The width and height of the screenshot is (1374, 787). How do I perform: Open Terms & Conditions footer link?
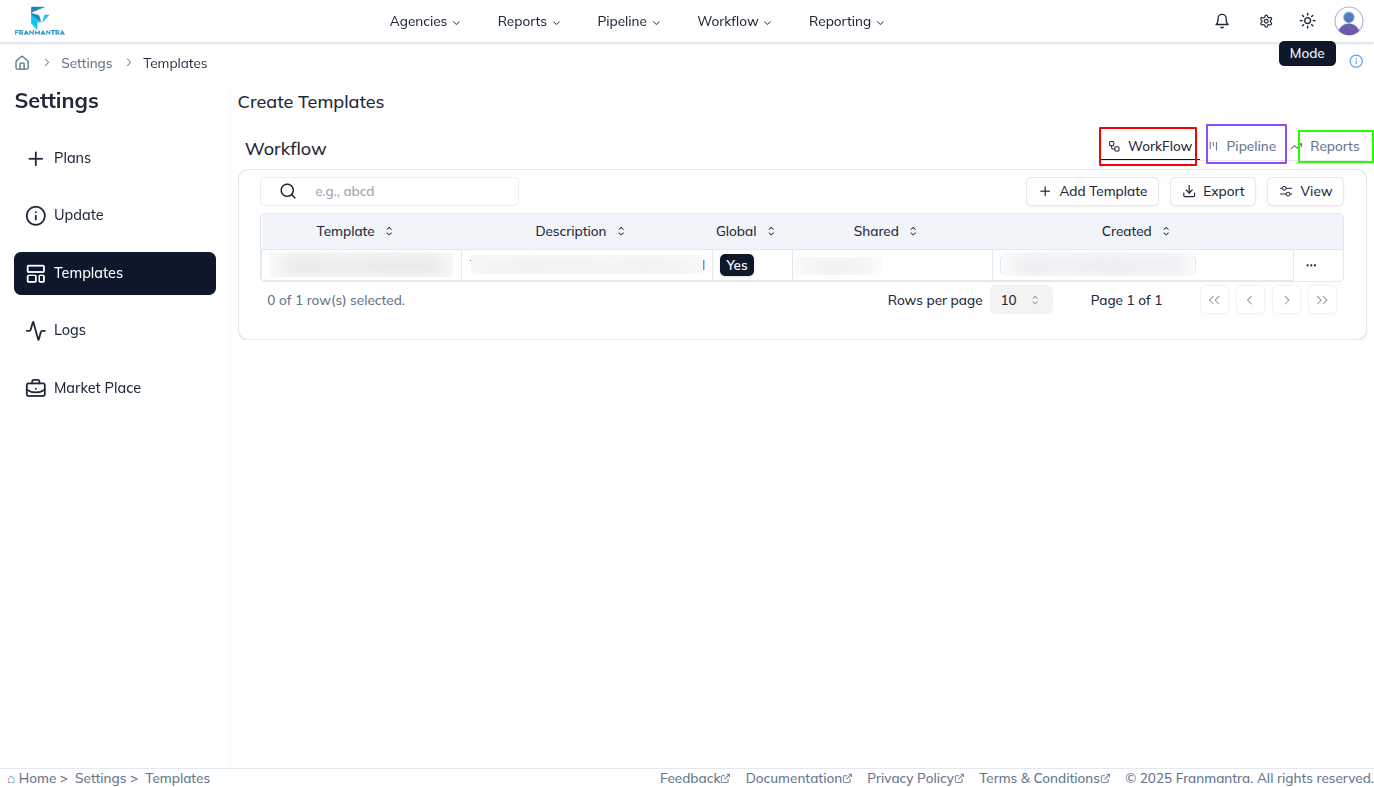[x=1045, y=778]
